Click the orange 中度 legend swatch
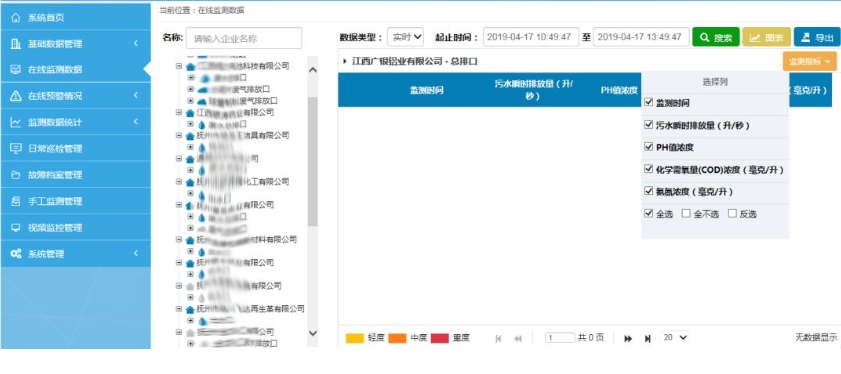Image resolution: width=841 pixels, height=374 pixels. (397, 338)
